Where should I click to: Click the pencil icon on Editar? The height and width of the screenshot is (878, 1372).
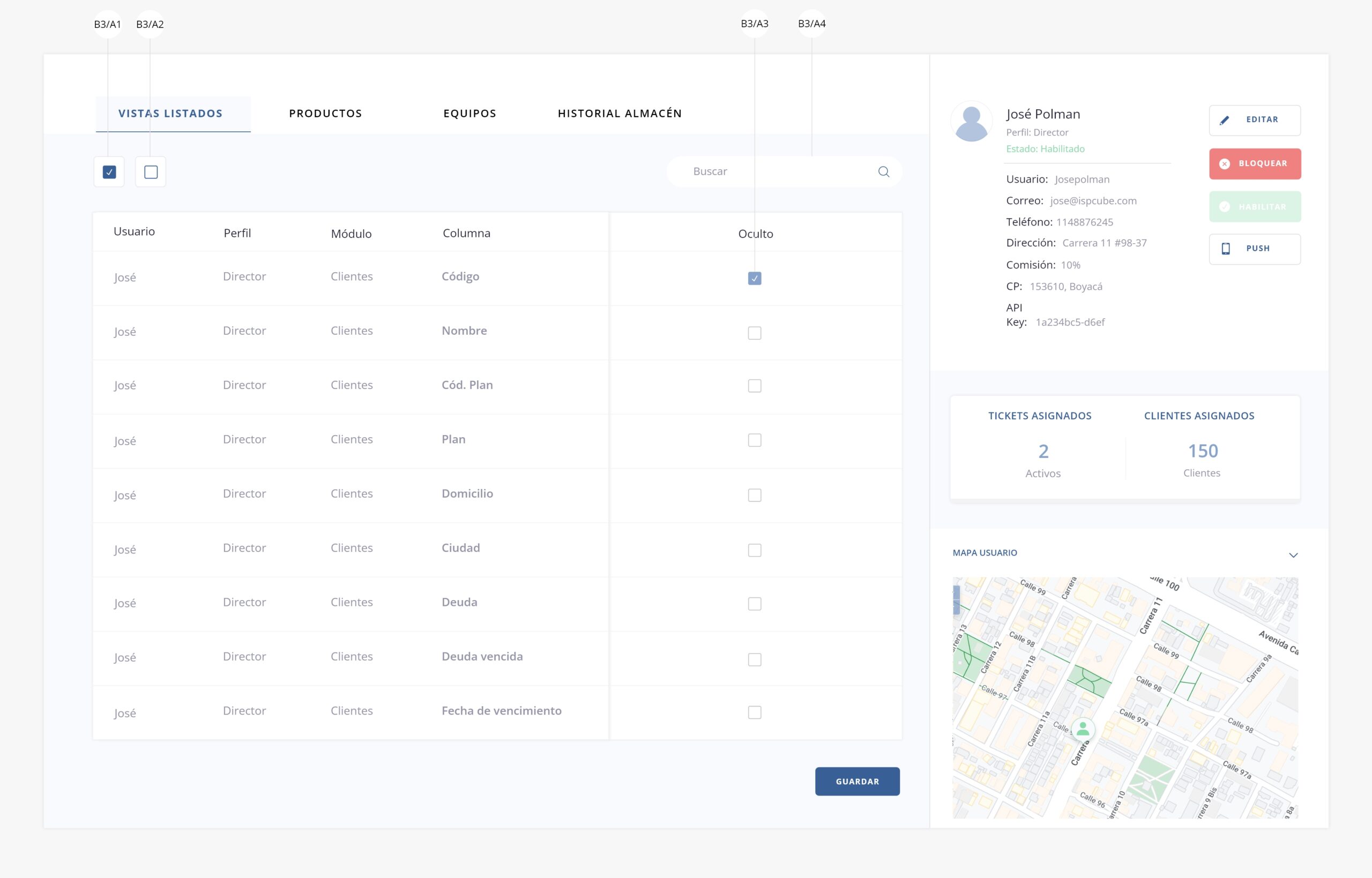click(1224, 121)
